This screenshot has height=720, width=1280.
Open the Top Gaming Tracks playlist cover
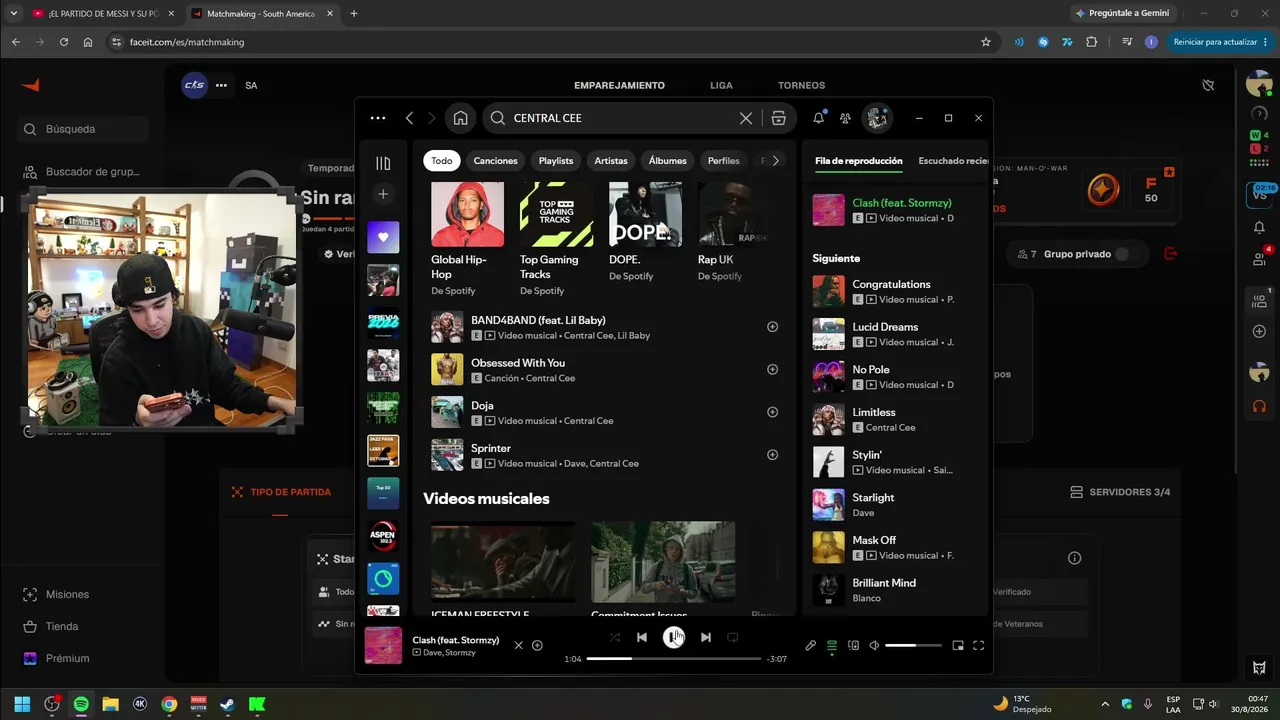556,214
